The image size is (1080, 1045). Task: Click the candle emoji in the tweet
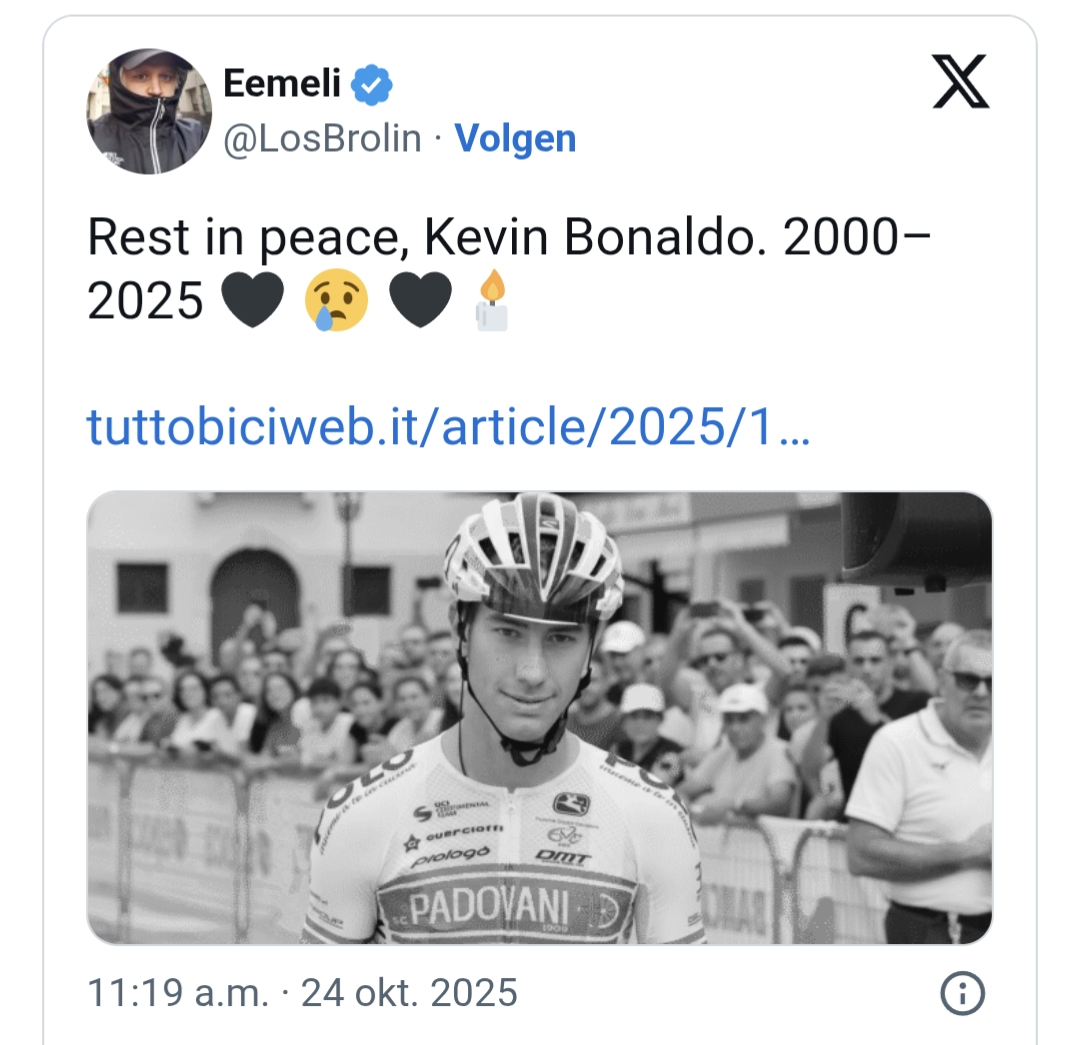point(492,300)
